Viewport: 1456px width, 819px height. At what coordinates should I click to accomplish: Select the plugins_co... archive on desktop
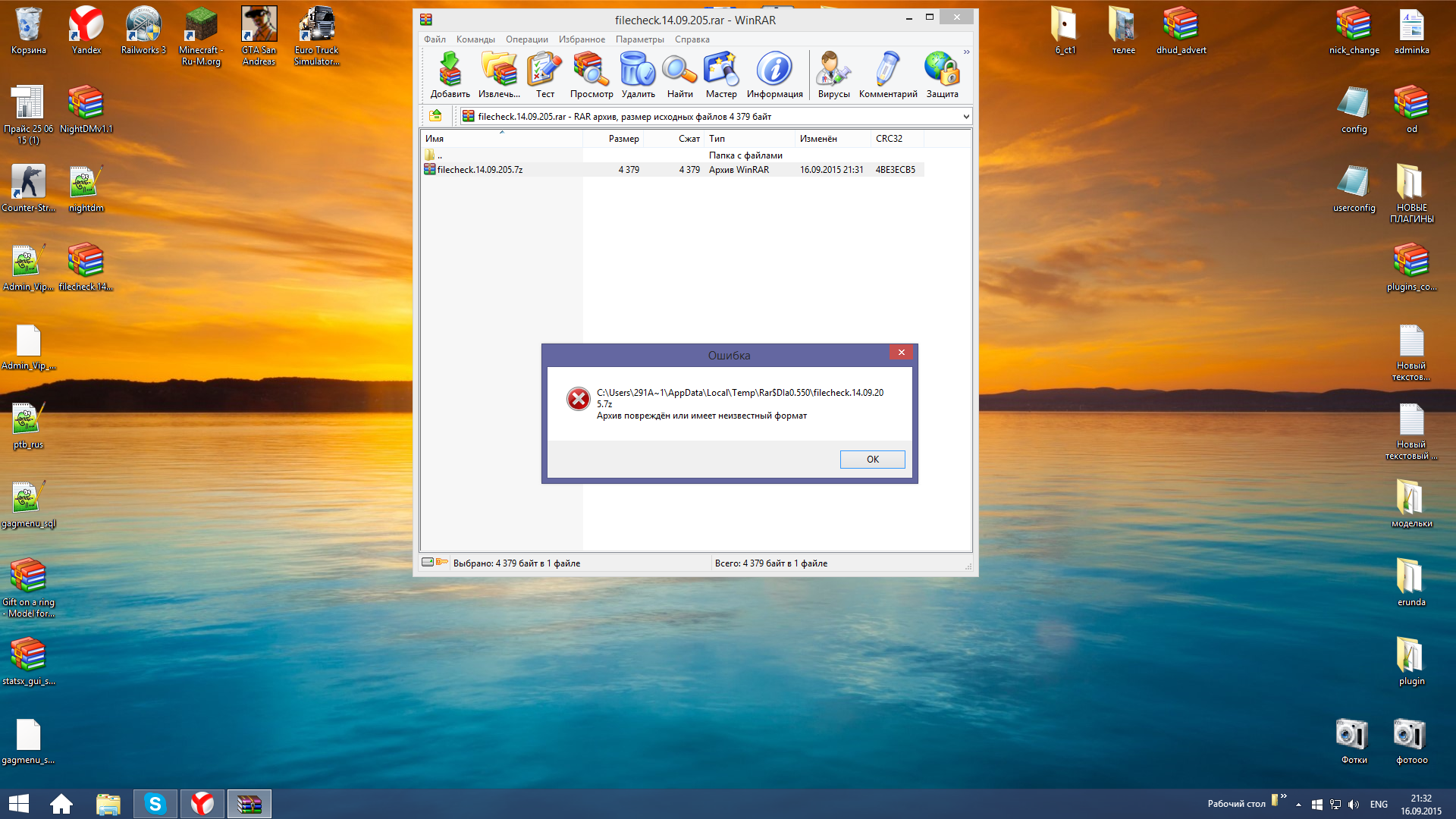[x=1411, y=268]
